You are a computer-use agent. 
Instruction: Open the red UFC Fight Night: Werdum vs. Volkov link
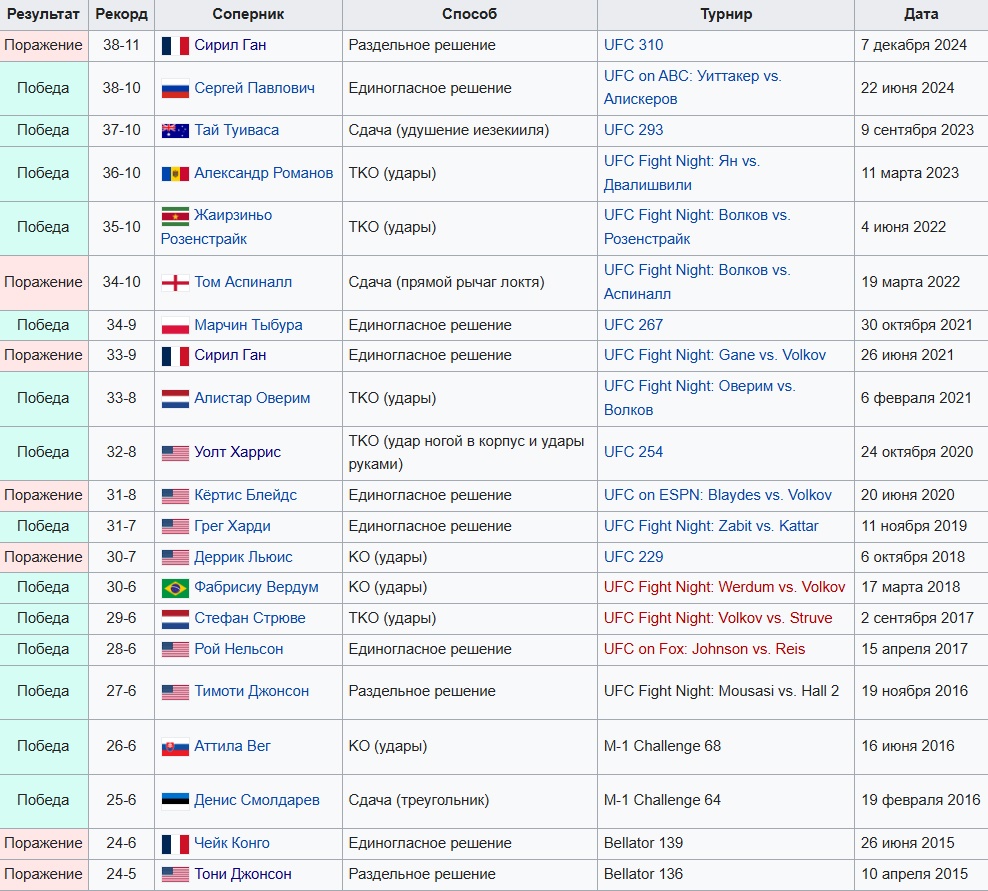pos(724,587)
